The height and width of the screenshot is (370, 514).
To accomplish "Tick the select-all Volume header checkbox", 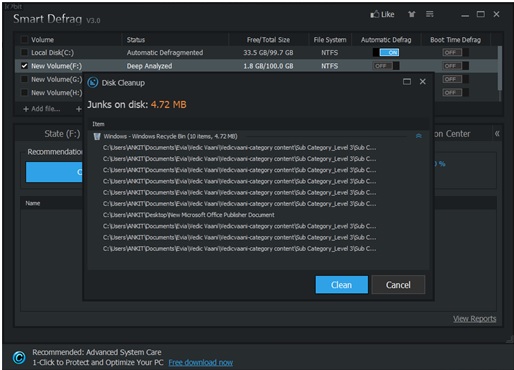I will tap(24, 40).
